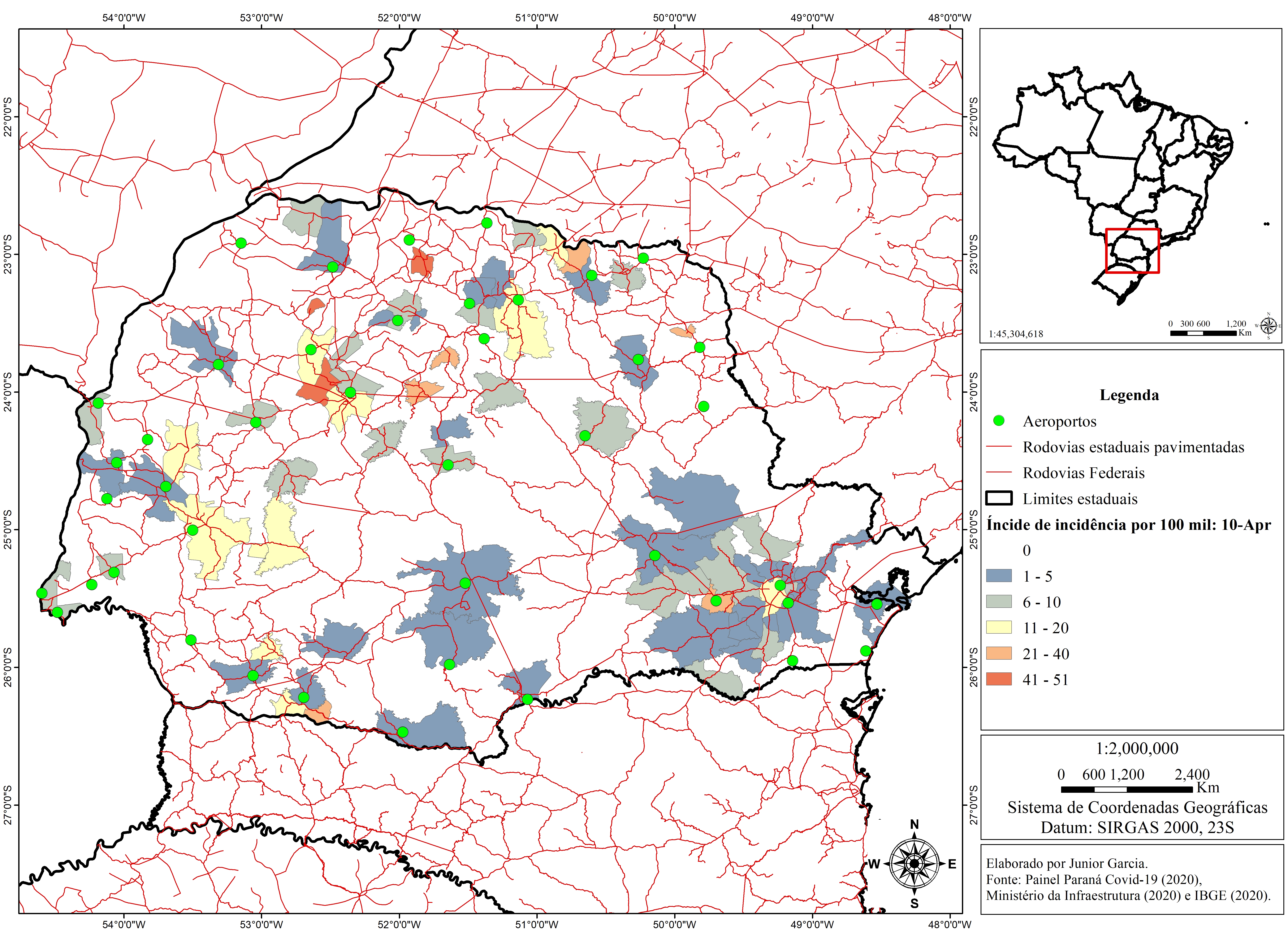Screen dimensions: 1288x941
Task: Click the top '48°0'0"W' longitude label
Action: 950,18
